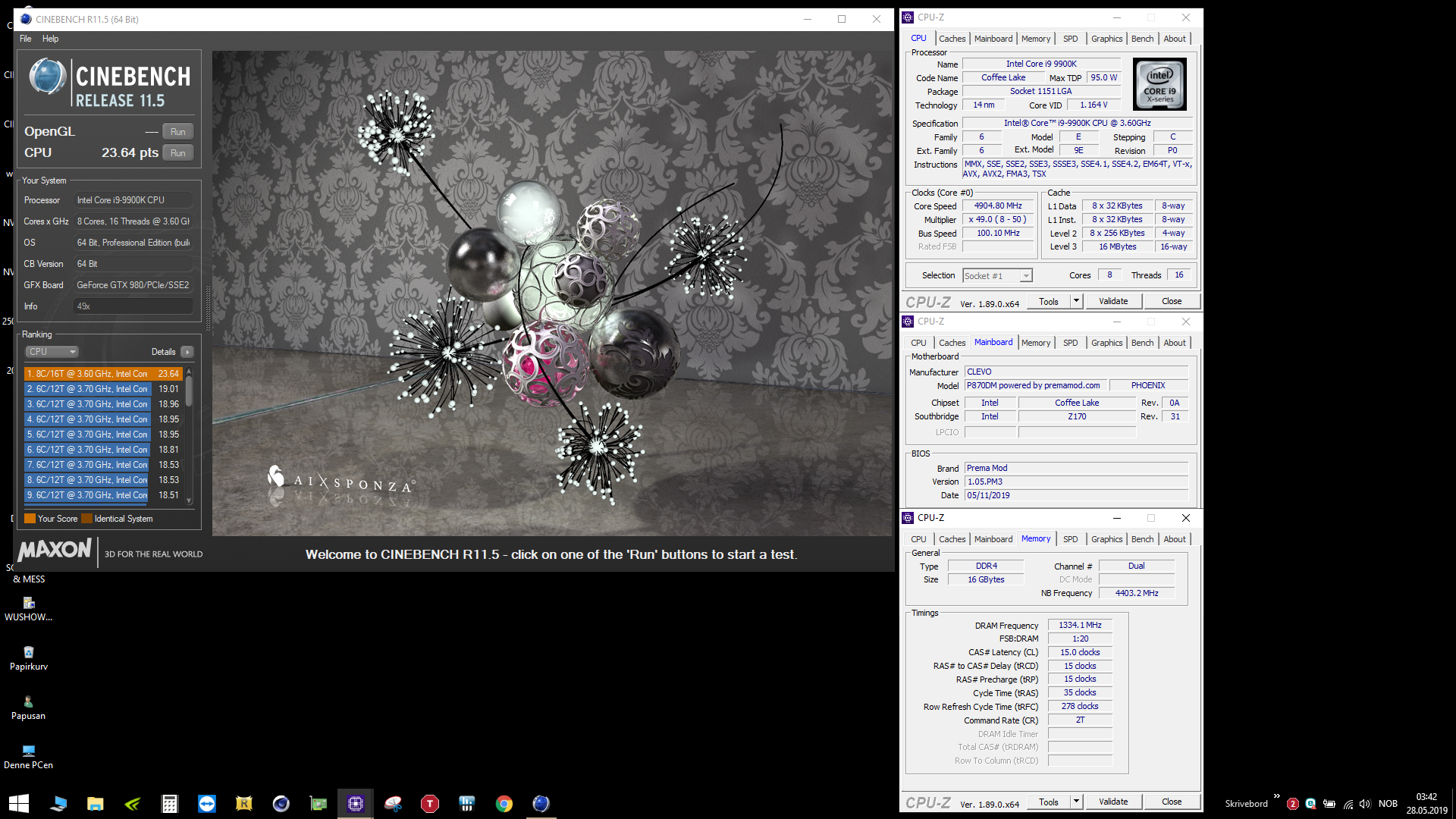Screen dimensions: 1456x819
Task: Open the File menu in Cinebench
Action: (x=26, y=39)
